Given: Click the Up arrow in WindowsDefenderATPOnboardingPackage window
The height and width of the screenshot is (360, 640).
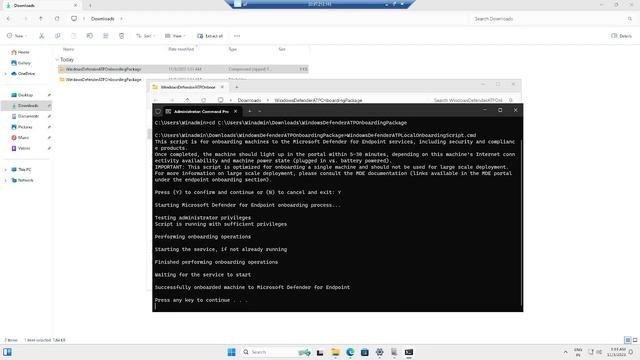Looking at the screenshot, I should point(187,100).
